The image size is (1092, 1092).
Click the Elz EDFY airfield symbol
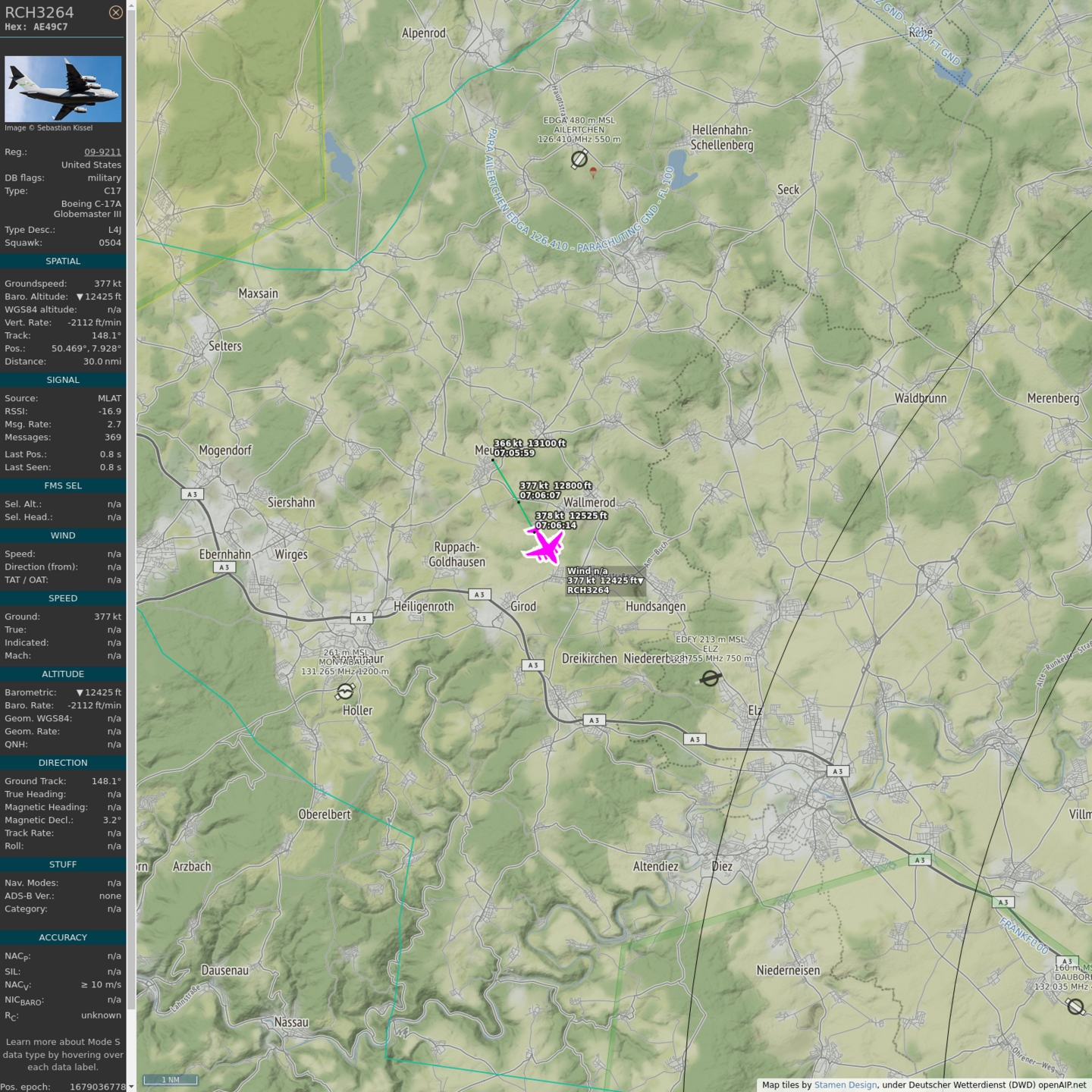tap(710, 678)
